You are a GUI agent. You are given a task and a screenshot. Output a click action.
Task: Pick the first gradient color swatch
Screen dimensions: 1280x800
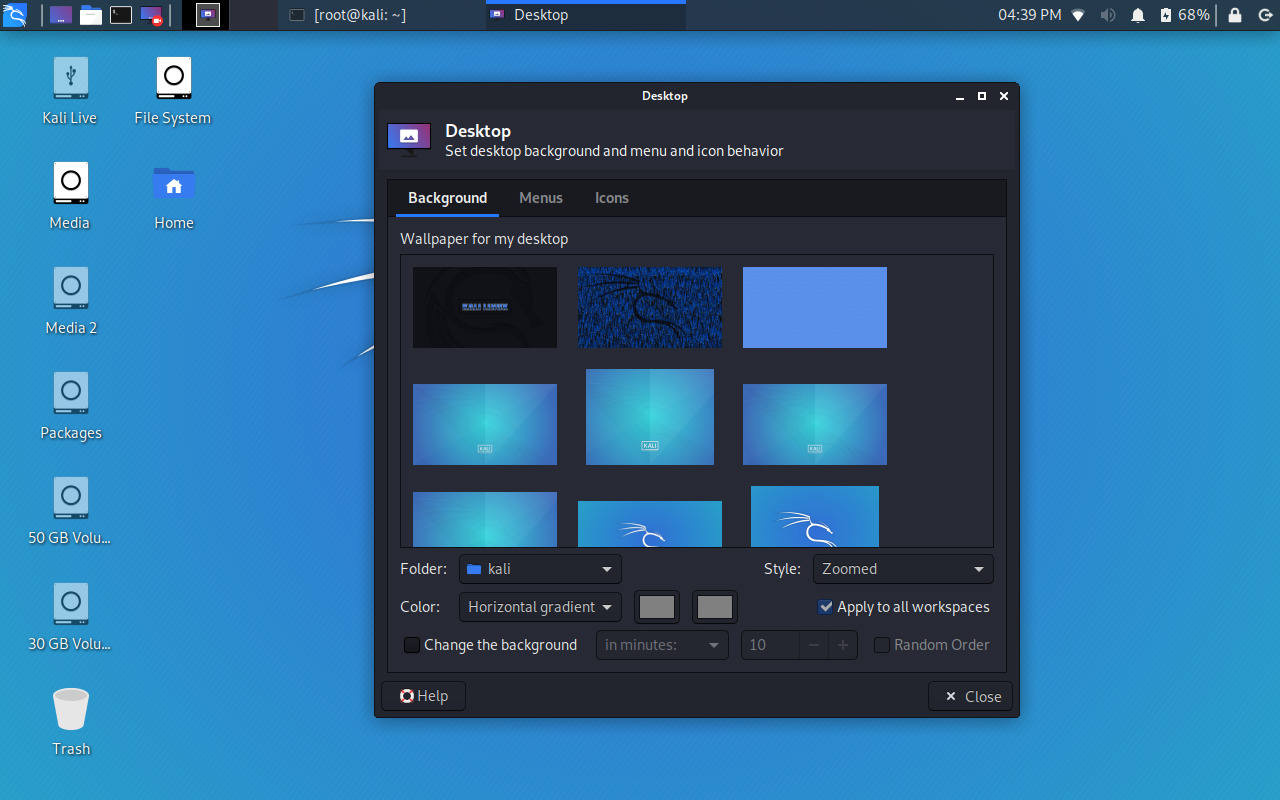[657, 606]
